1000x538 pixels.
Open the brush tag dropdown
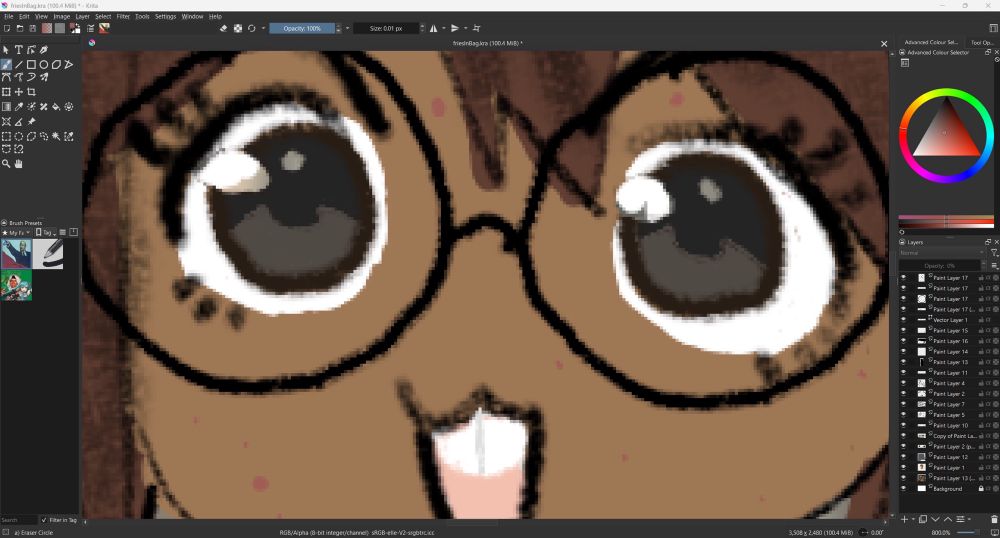(17, 233)
